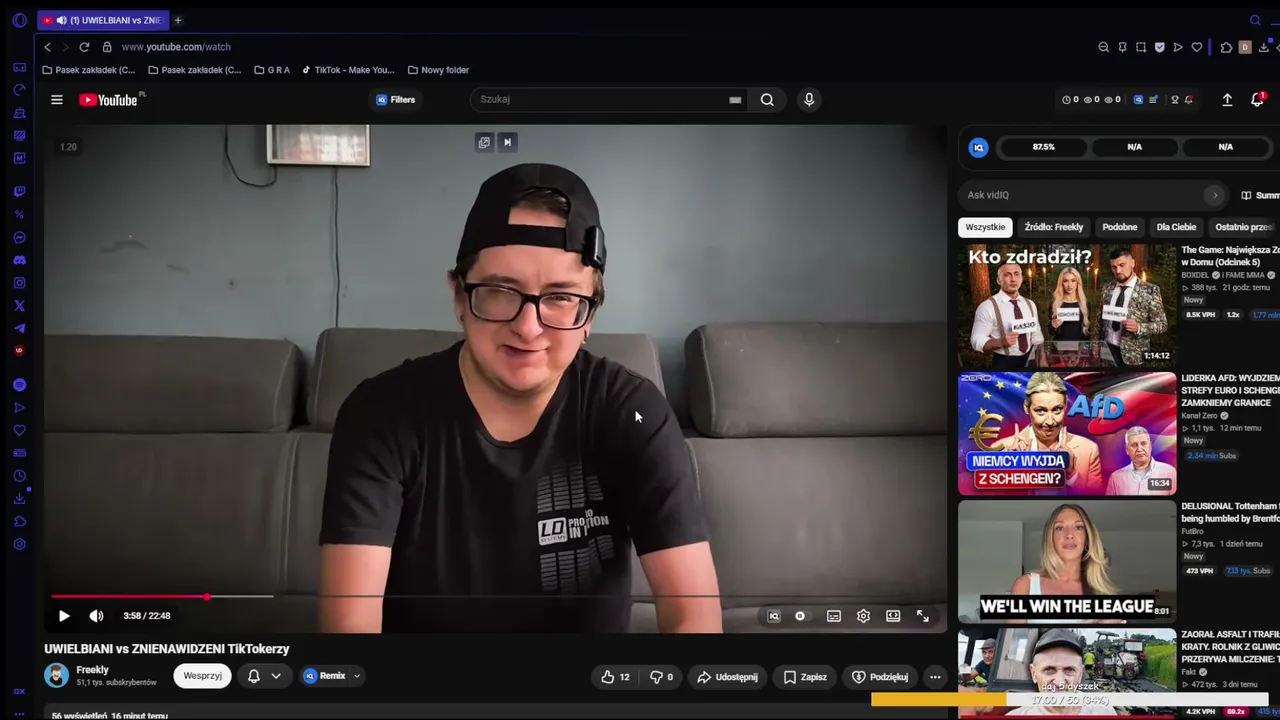Image resolution: width=1280 pixels, height=720 pixels.
Task: Select the UWIELBIANI vs ZNIENAWIDZENI browser tab
Action: (104, 20)
